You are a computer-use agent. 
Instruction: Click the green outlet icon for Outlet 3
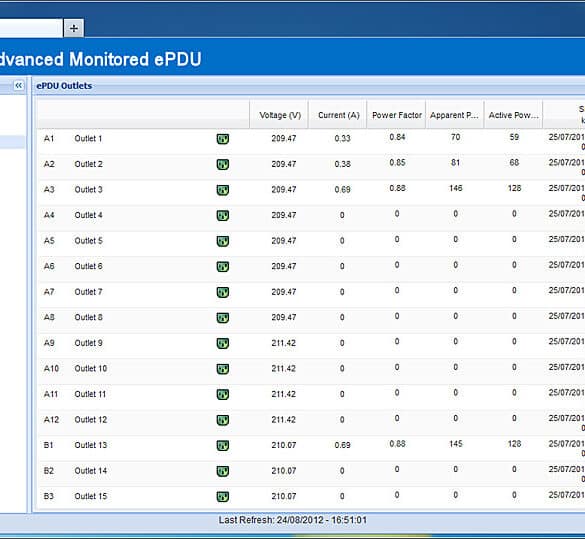pos(223,190)
